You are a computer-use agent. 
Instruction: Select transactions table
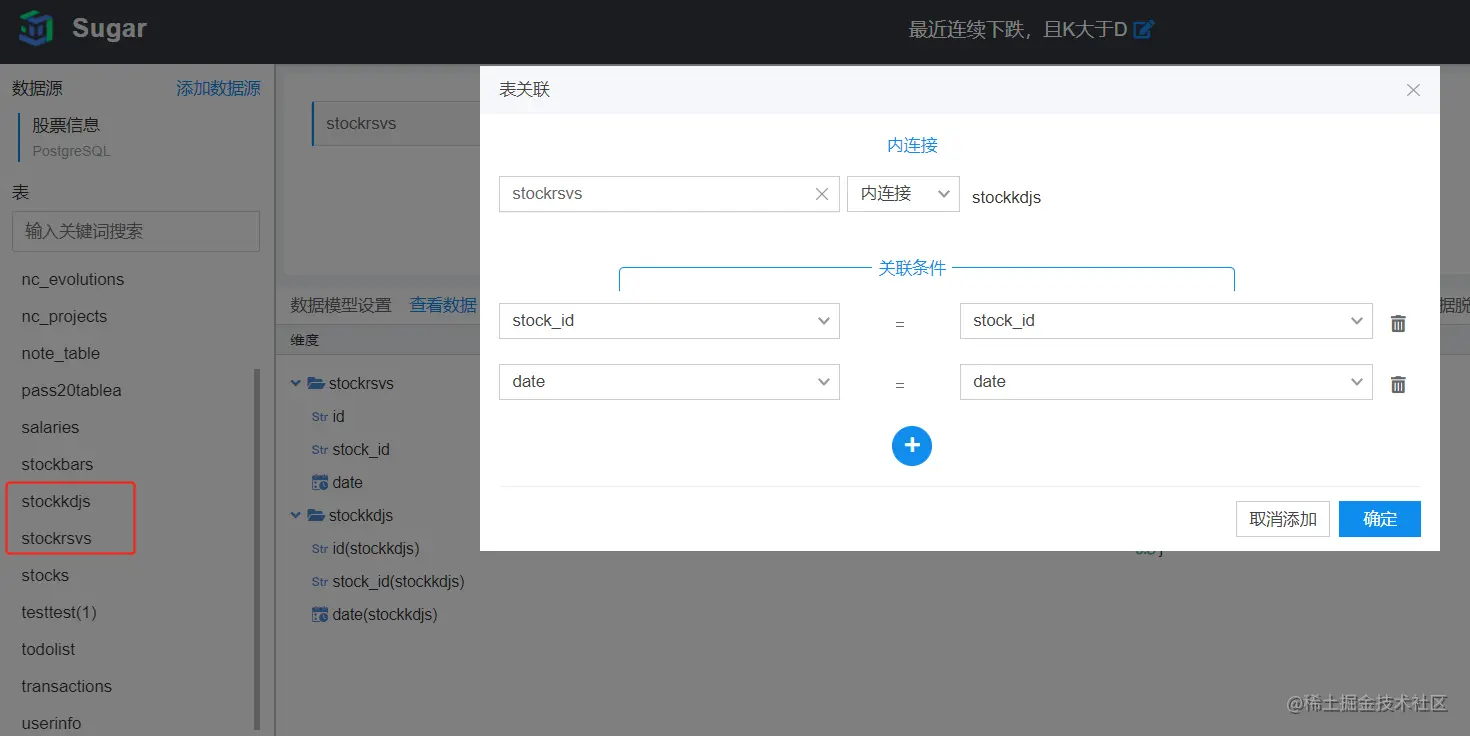tap(66, 687)
